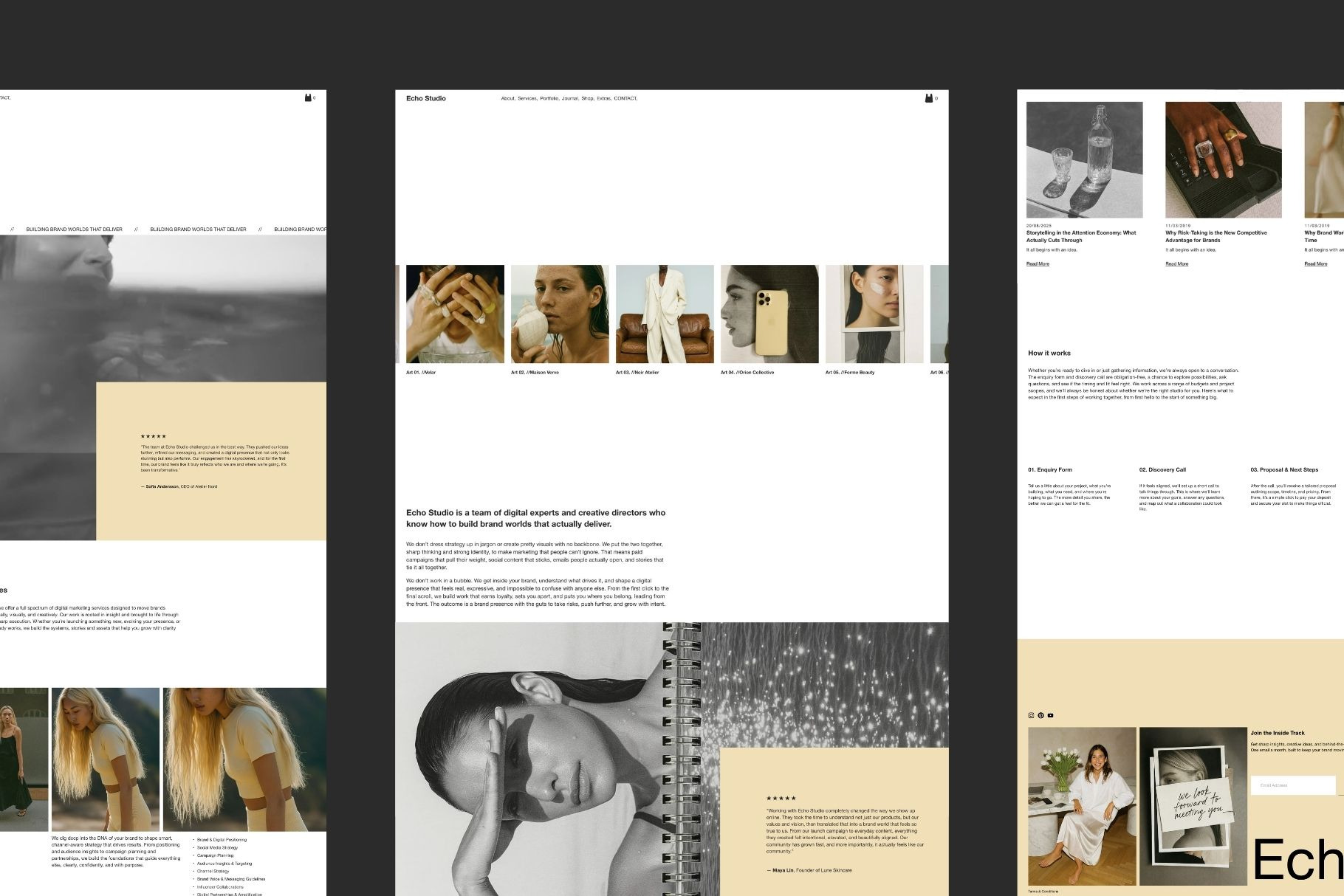Click the 20/08/2025 article date

pos(1039,226)
